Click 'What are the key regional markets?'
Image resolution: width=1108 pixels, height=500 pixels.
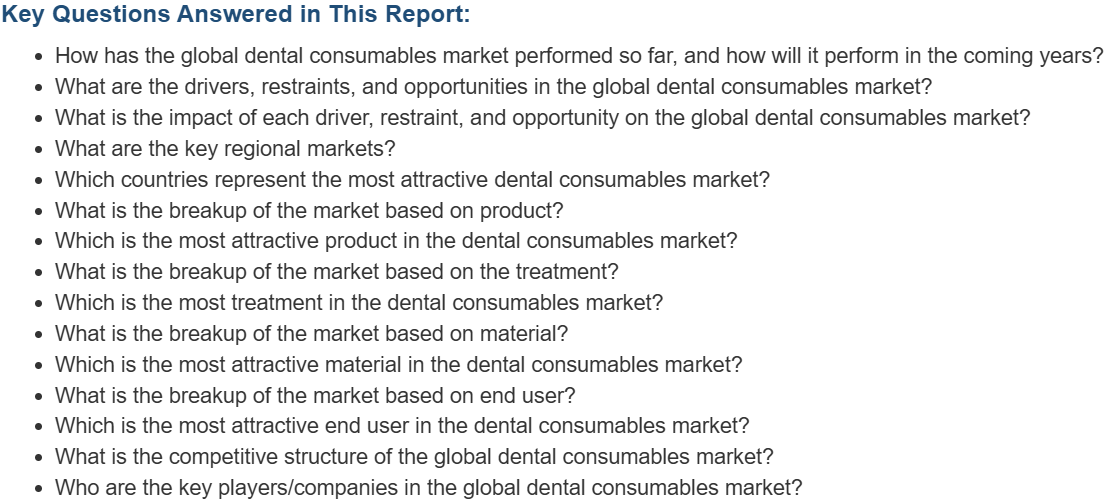click(225, 149)
